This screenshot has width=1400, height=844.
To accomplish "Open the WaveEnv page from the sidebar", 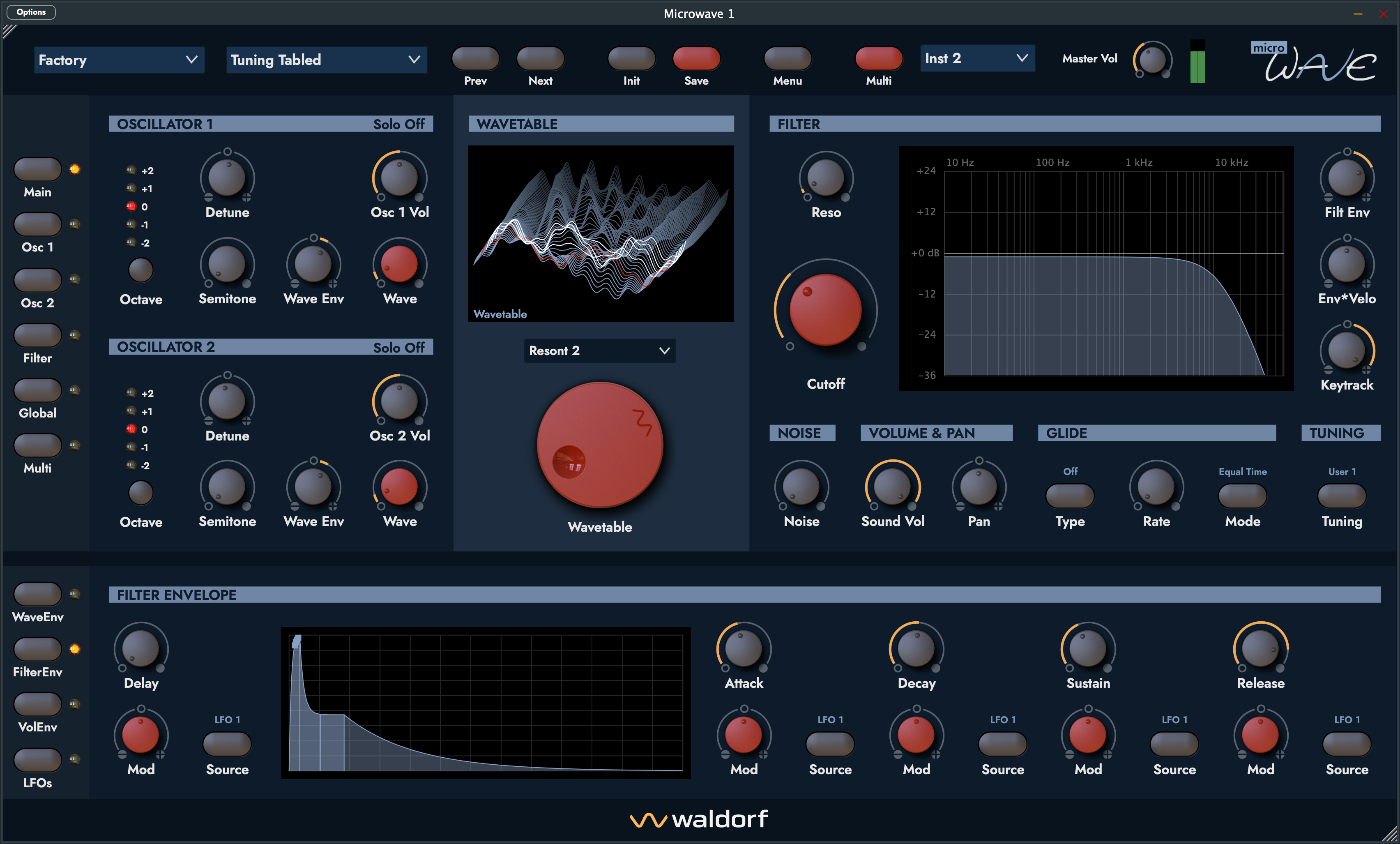I will click(37, 593).
